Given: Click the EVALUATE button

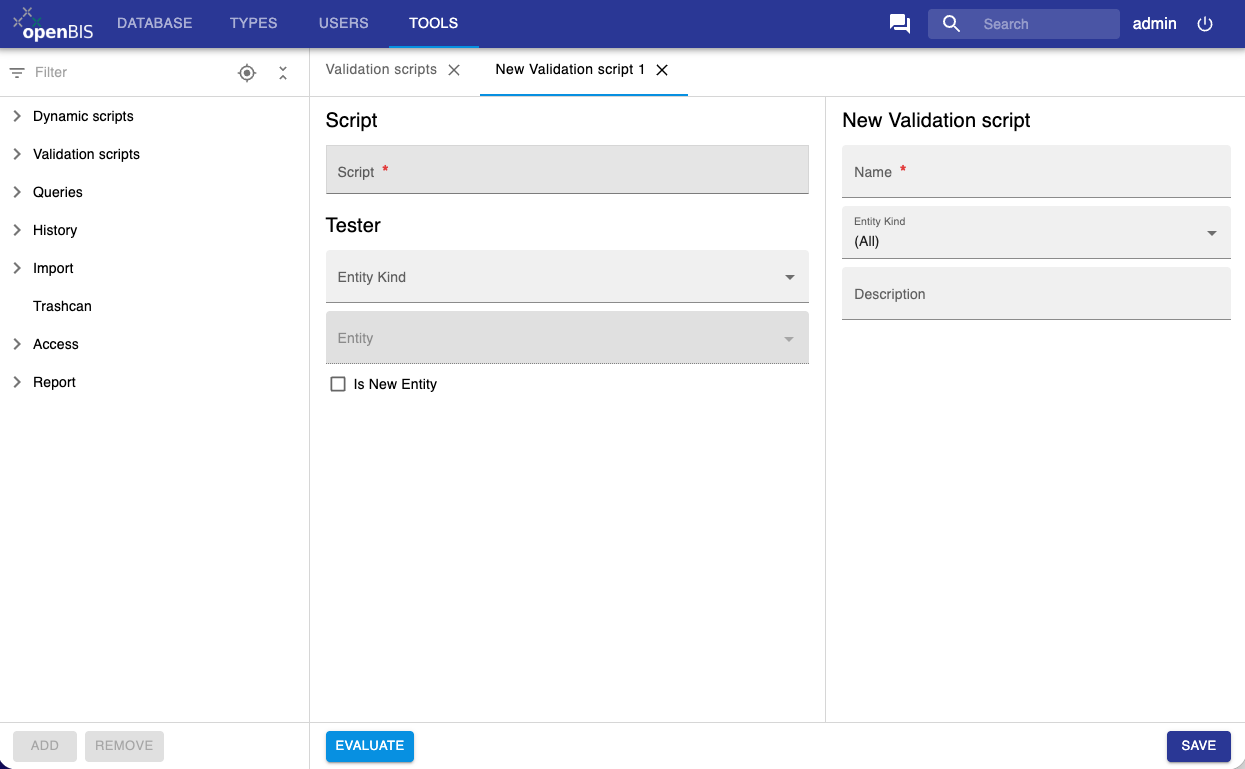Looking at the screenshot, I should 370,746.
